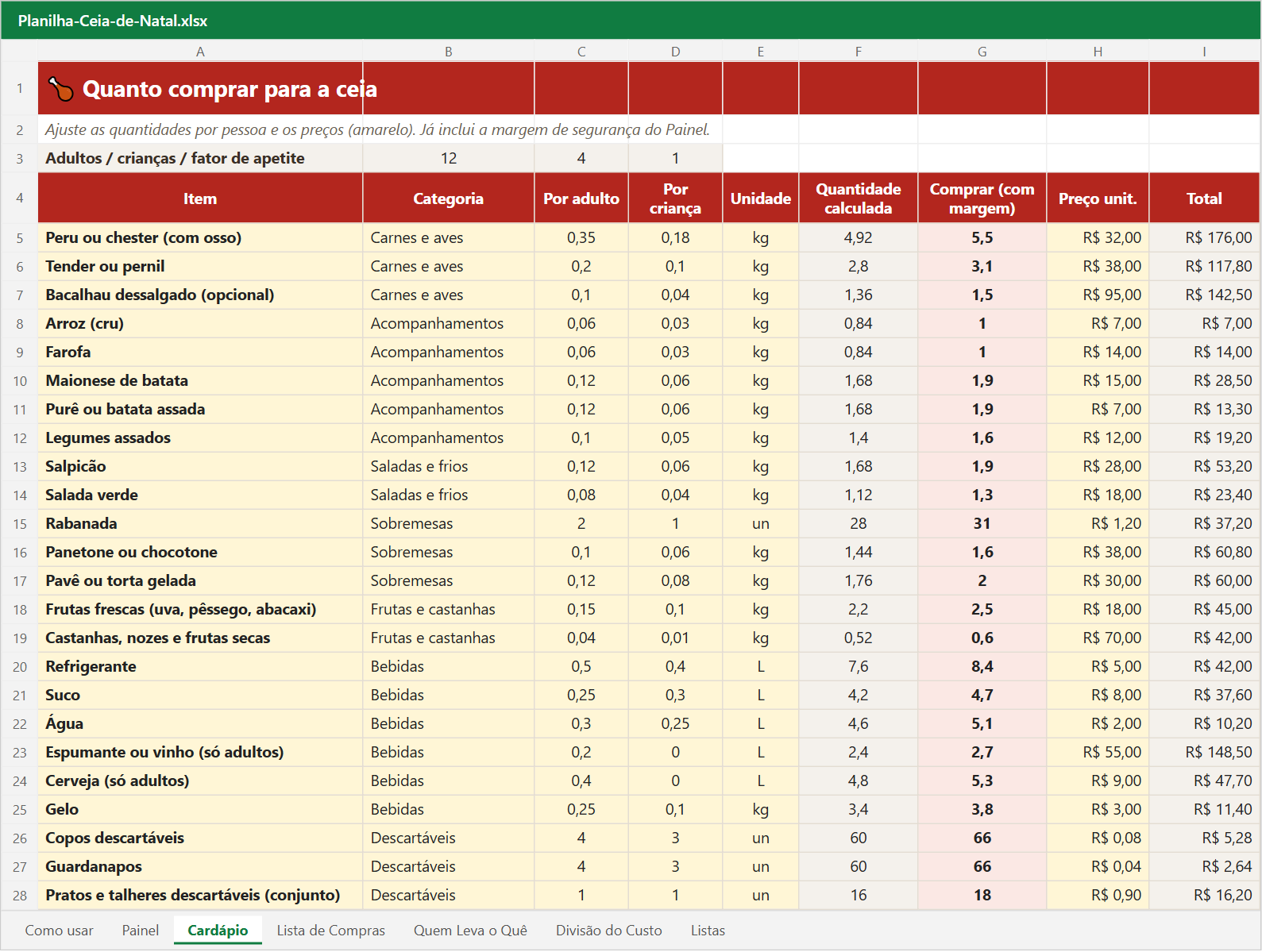This screenshot has height=952, width=1262.
Task: Select the 'Copos descartáveis' item cell
Action: (200, 838)
